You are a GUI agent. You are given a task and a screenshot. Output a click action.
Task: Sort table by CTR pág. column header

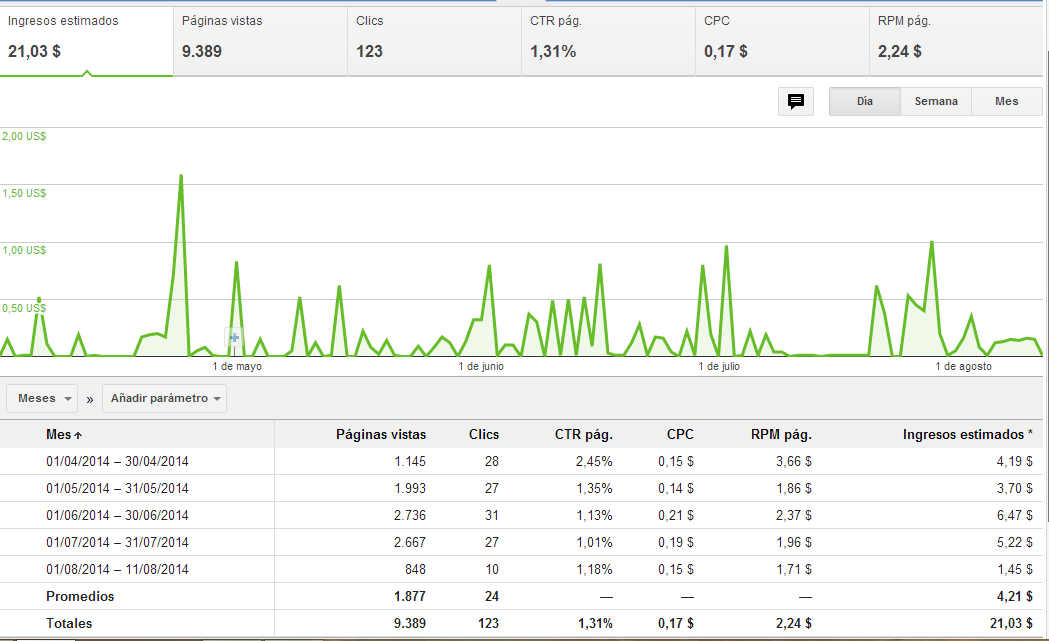click(583, 434)
